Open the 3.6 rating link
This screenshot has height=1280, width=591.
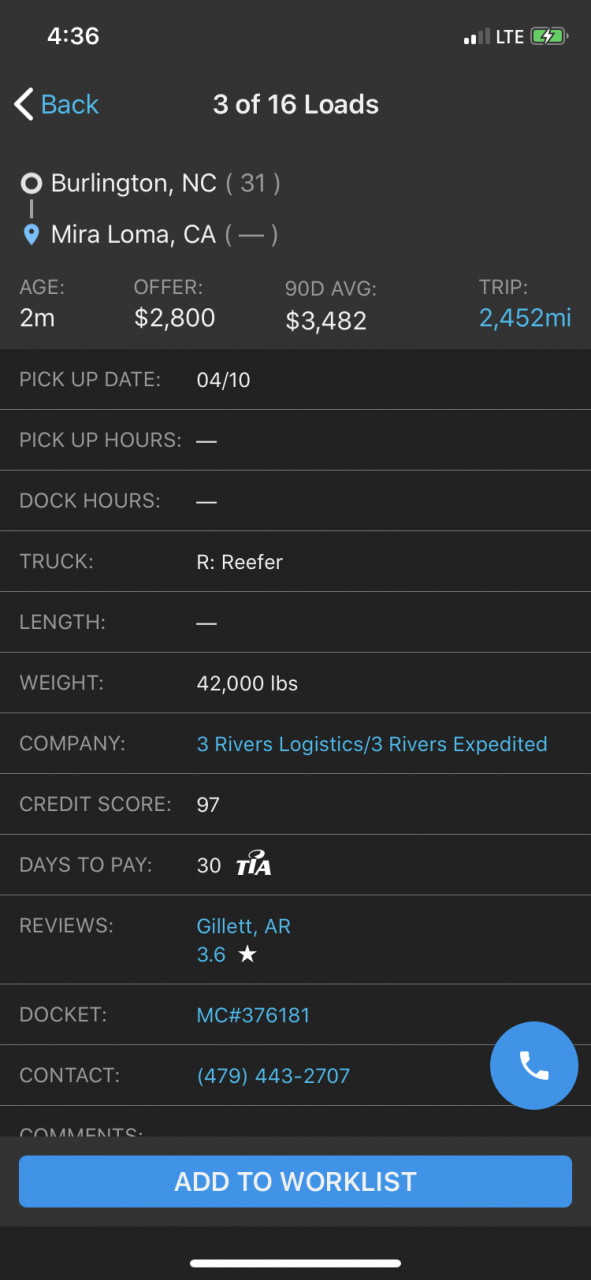(x=211, y=955)
